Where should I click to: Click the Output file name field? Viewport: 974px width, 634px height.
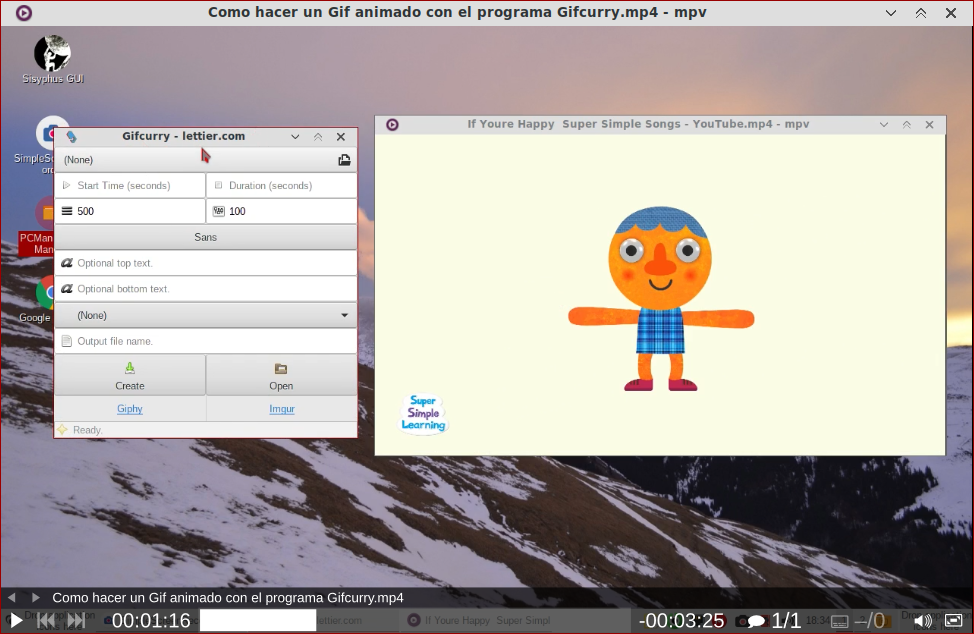tap(205, 340)
